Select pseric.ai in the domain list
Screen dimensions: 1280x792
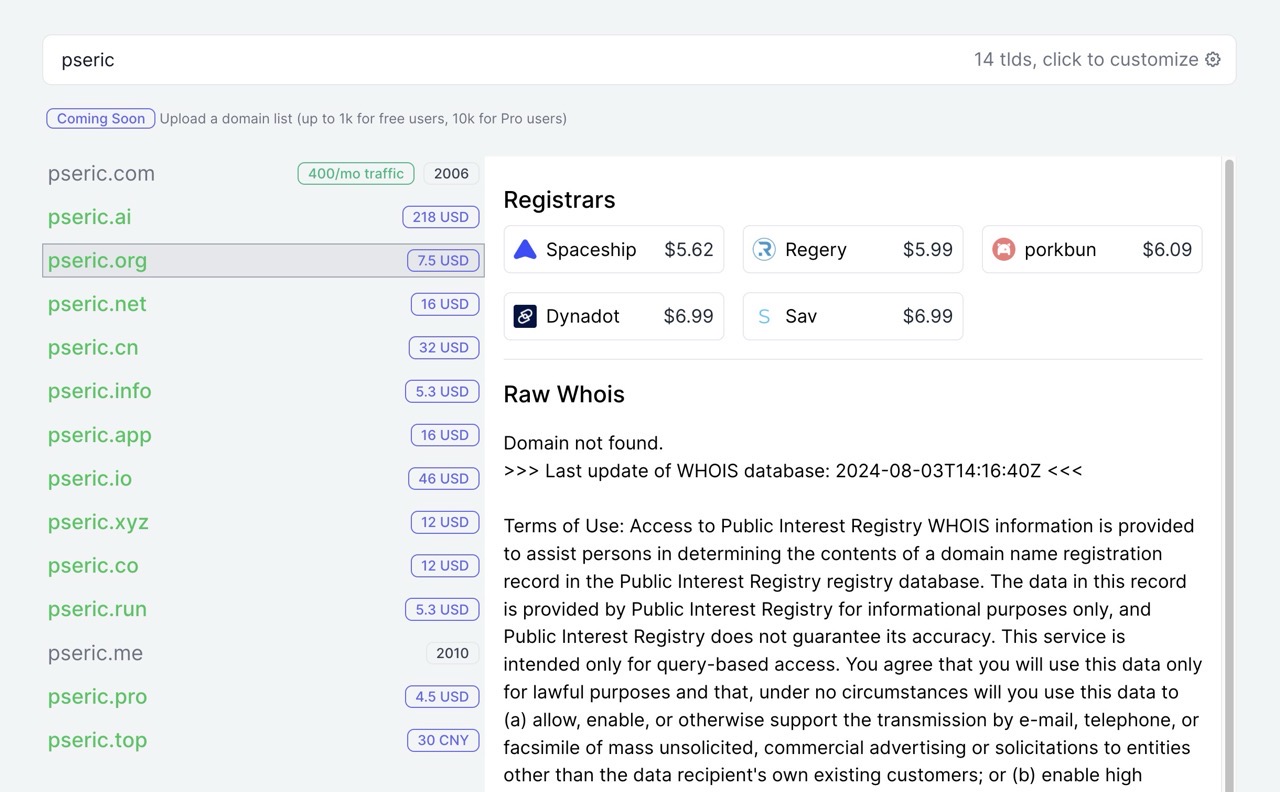pos(263,217)
